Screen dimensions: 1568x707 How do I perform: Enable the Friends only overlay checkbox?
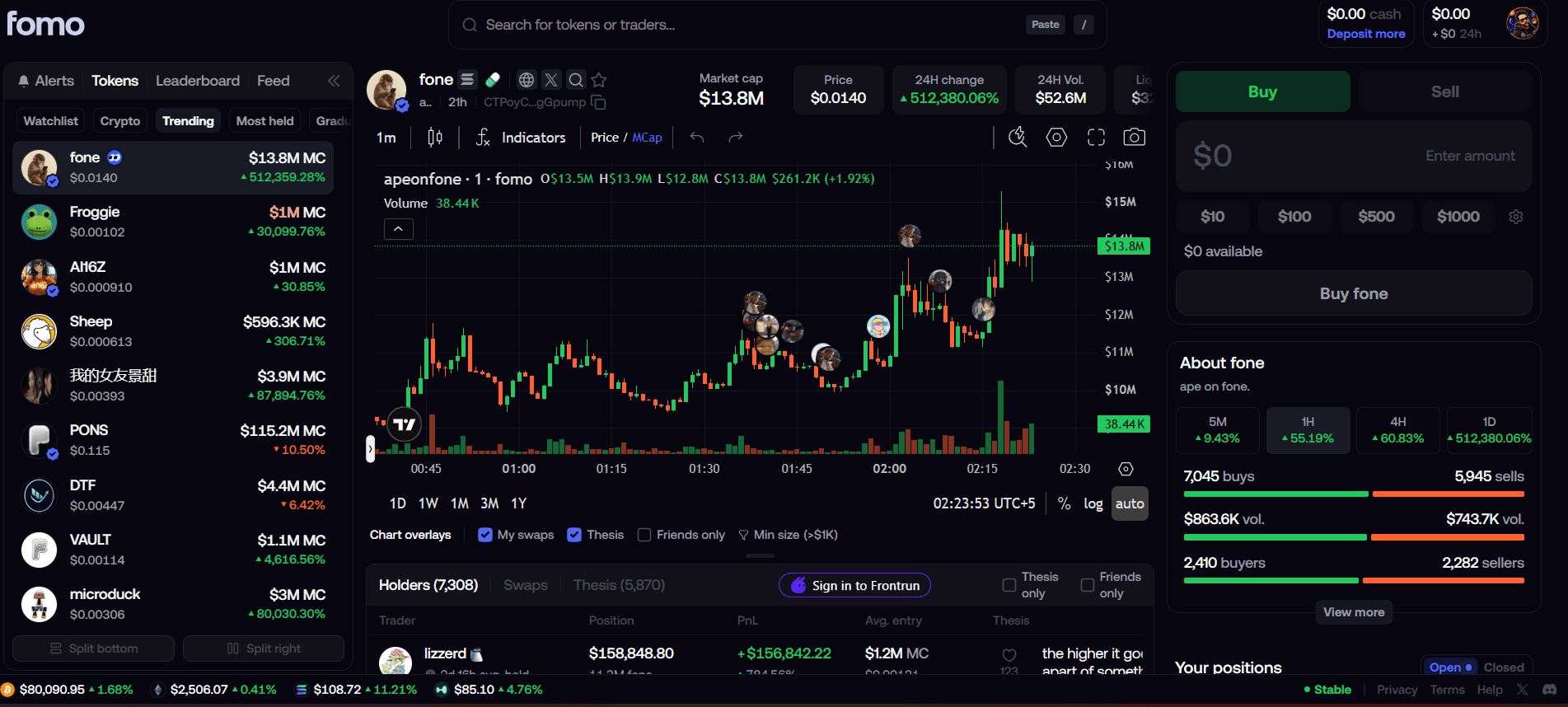(x=644, y=535)
